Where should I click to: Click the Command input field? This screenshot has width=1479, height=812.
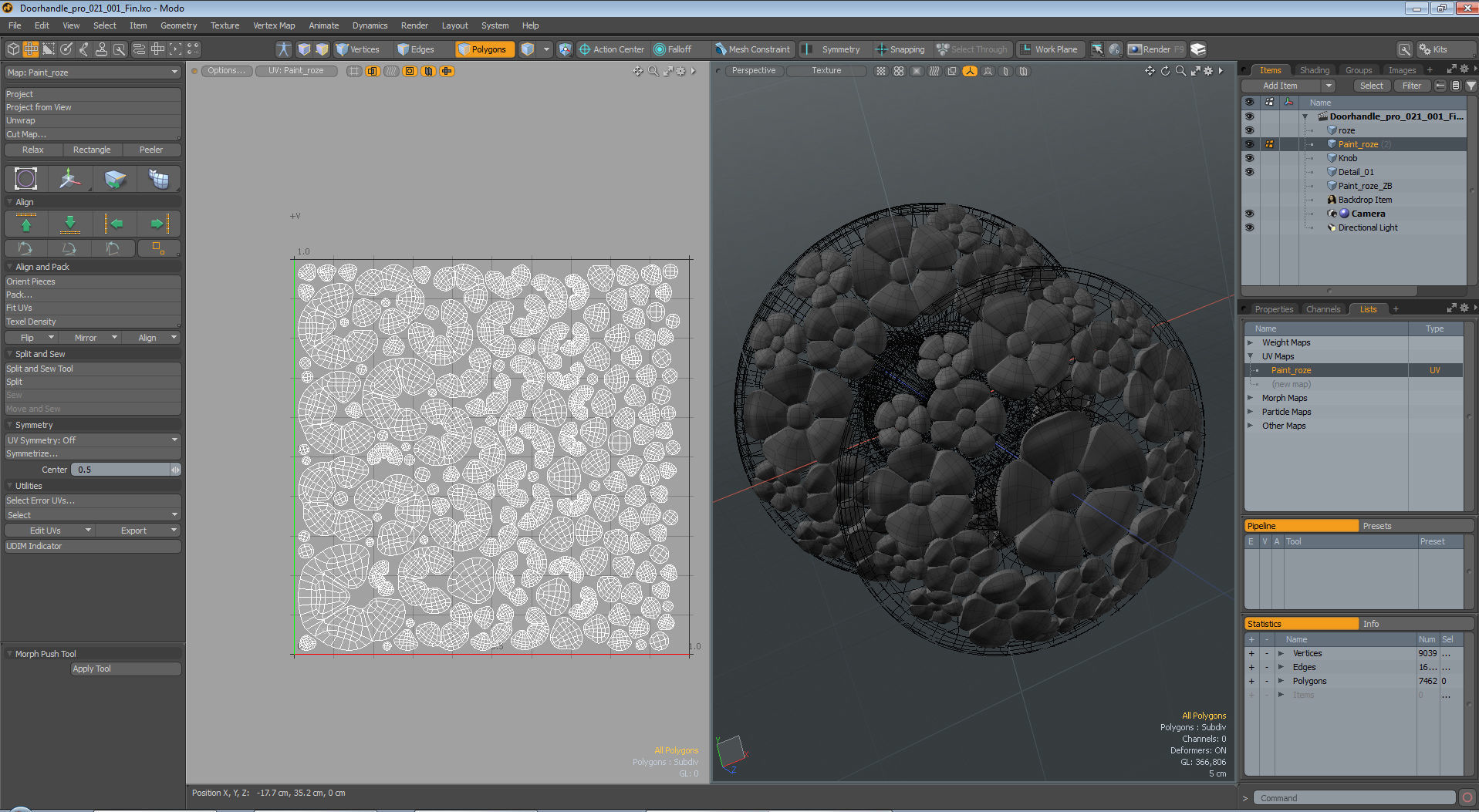tap(1354, 798)
